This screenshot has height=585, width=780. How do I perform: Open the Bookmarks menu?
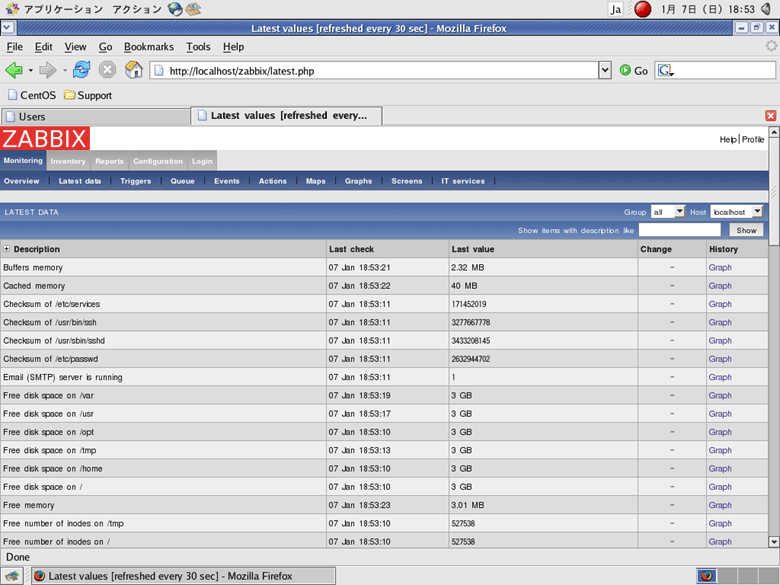tap(148, 47)
